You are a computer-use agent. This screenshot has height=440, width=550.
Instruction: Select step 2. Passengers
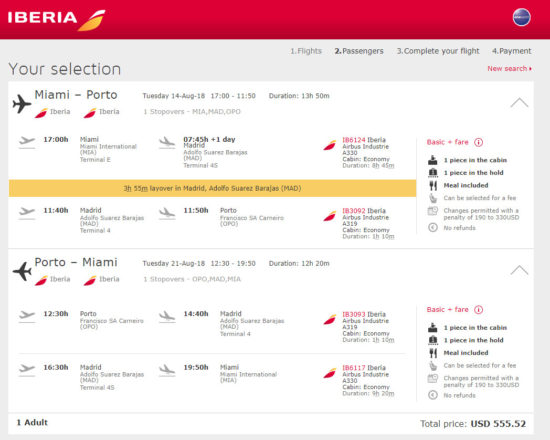pos(359,51)
